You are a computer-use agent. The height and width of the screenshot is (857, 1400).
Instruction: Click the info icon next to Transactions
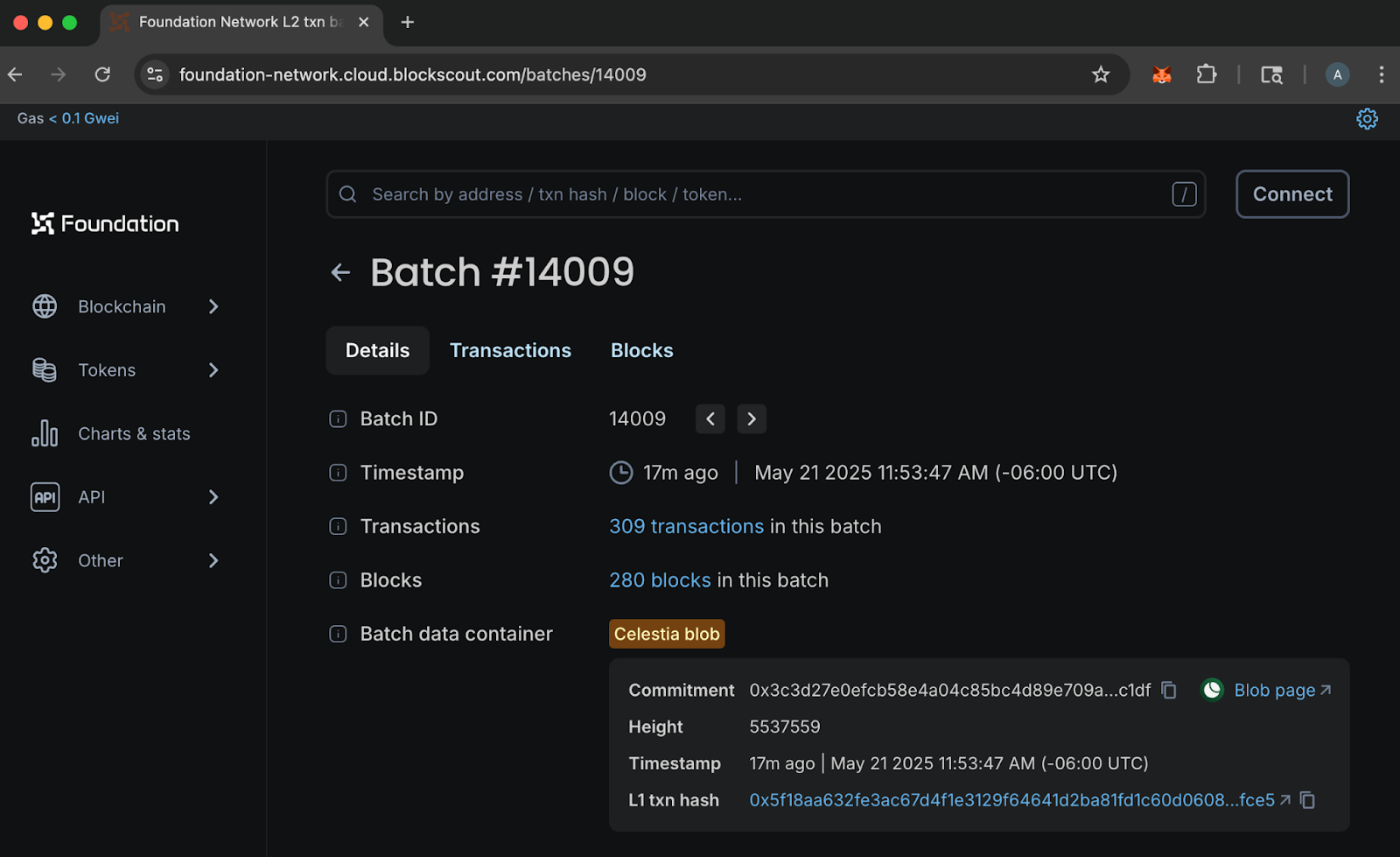(x=338, y=526)
